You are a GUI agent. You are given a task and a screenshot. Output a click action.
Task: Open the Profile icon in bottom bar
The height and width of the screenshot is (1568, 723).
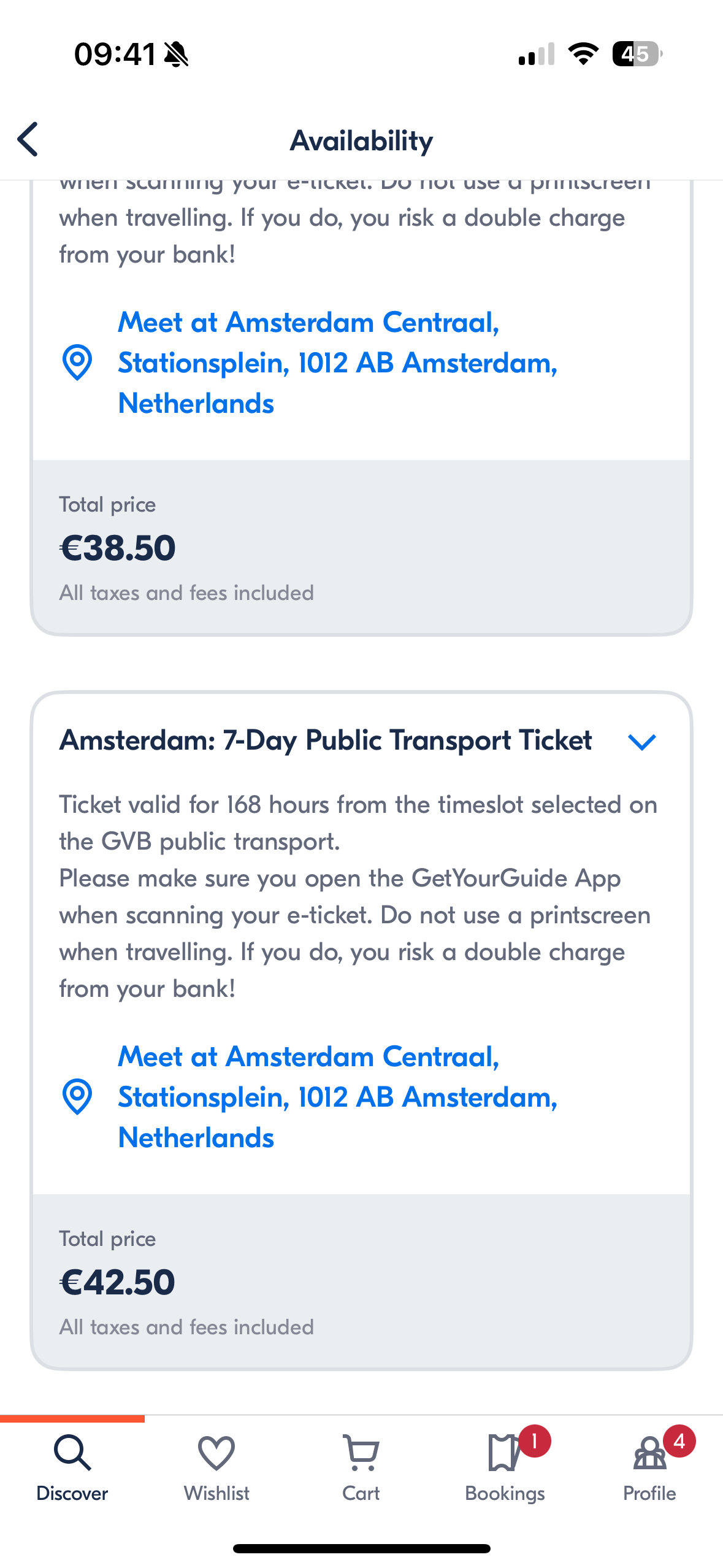click(649, 1453)
